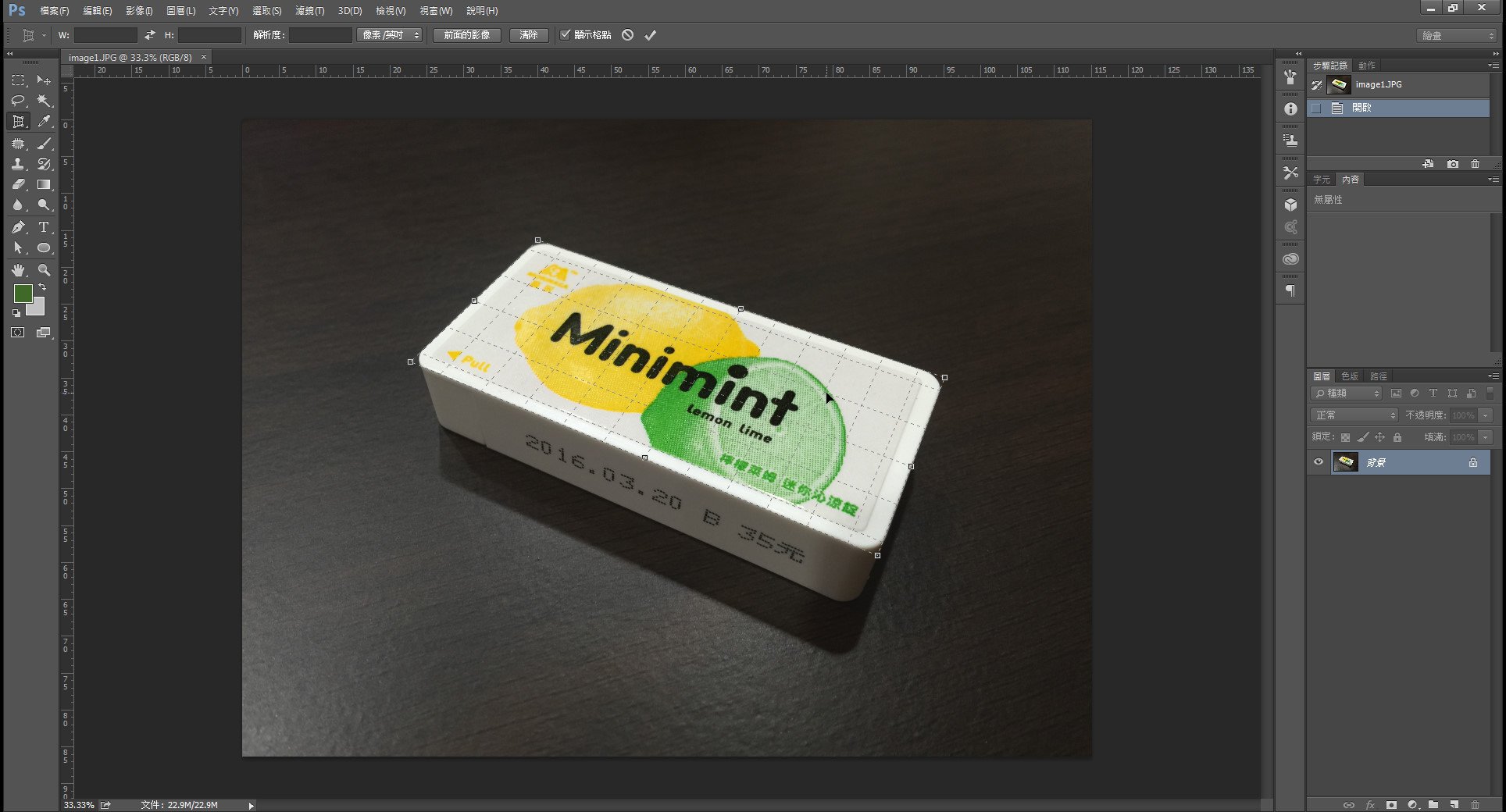Add layer mask icon in Layers panel

(1391, 805)
